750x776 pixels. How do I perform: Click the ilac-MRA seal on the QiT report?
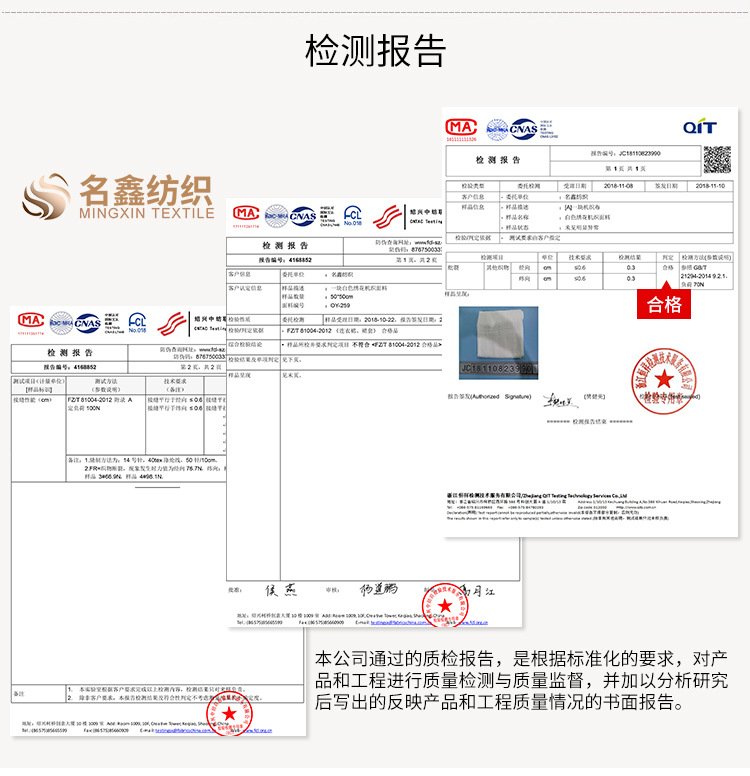tap(497, 130)
